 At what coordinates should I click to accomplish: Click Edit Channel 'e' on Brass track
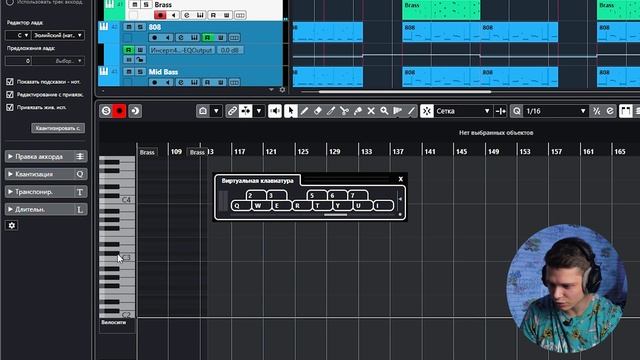click(x=187, y=15)
